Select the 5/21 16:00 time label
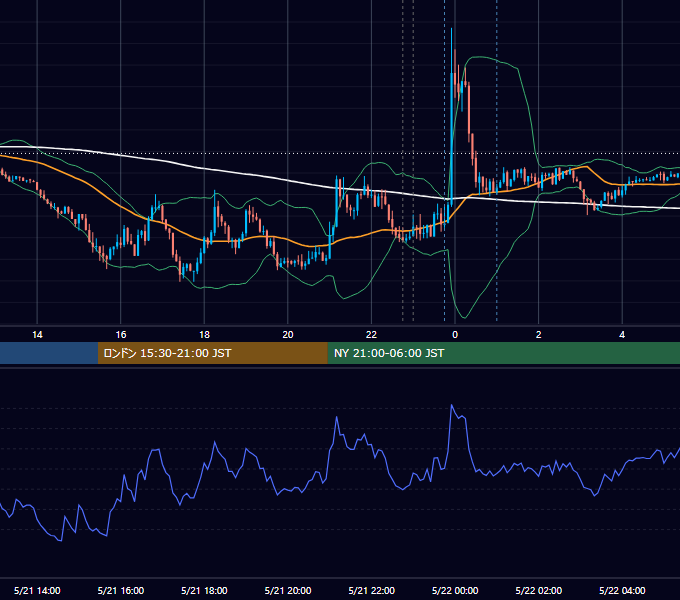Viewport: 680px width, 600px height. [x=121, y=590]
